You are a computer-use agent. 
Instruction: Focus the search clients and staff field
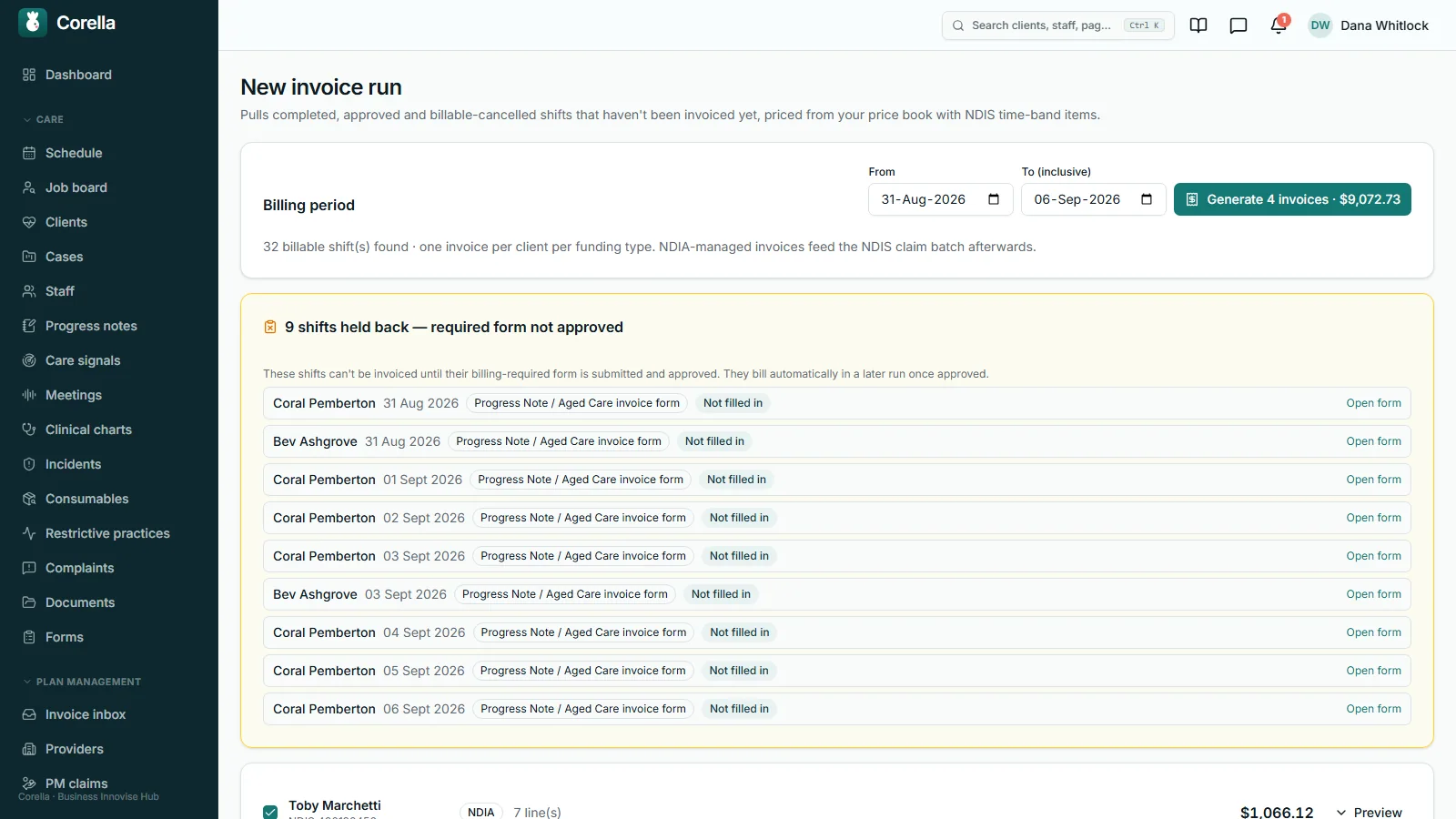[1057, 25]
